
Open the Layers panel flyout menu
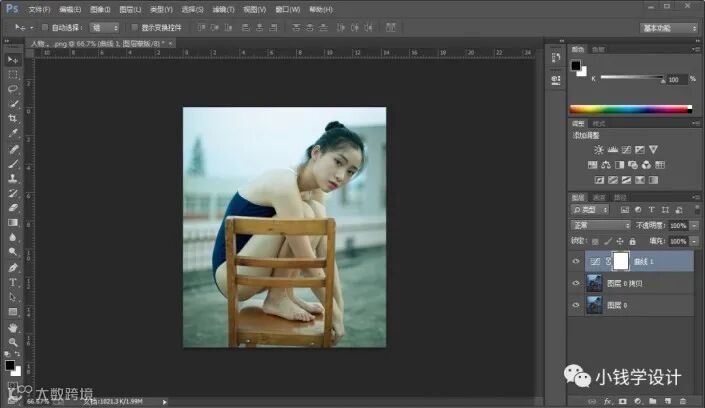tap(696, 197)
